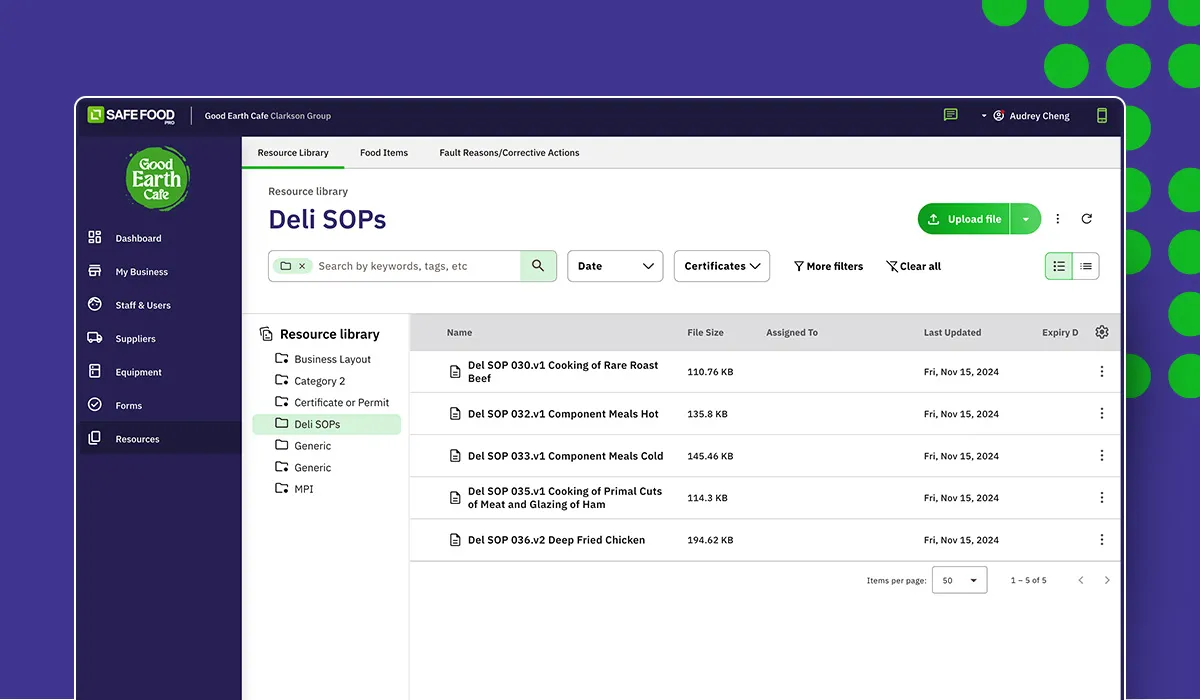Click the 194.62 KB file size cell
This screenshot has width=1200, height=700.
coord(710,540)
